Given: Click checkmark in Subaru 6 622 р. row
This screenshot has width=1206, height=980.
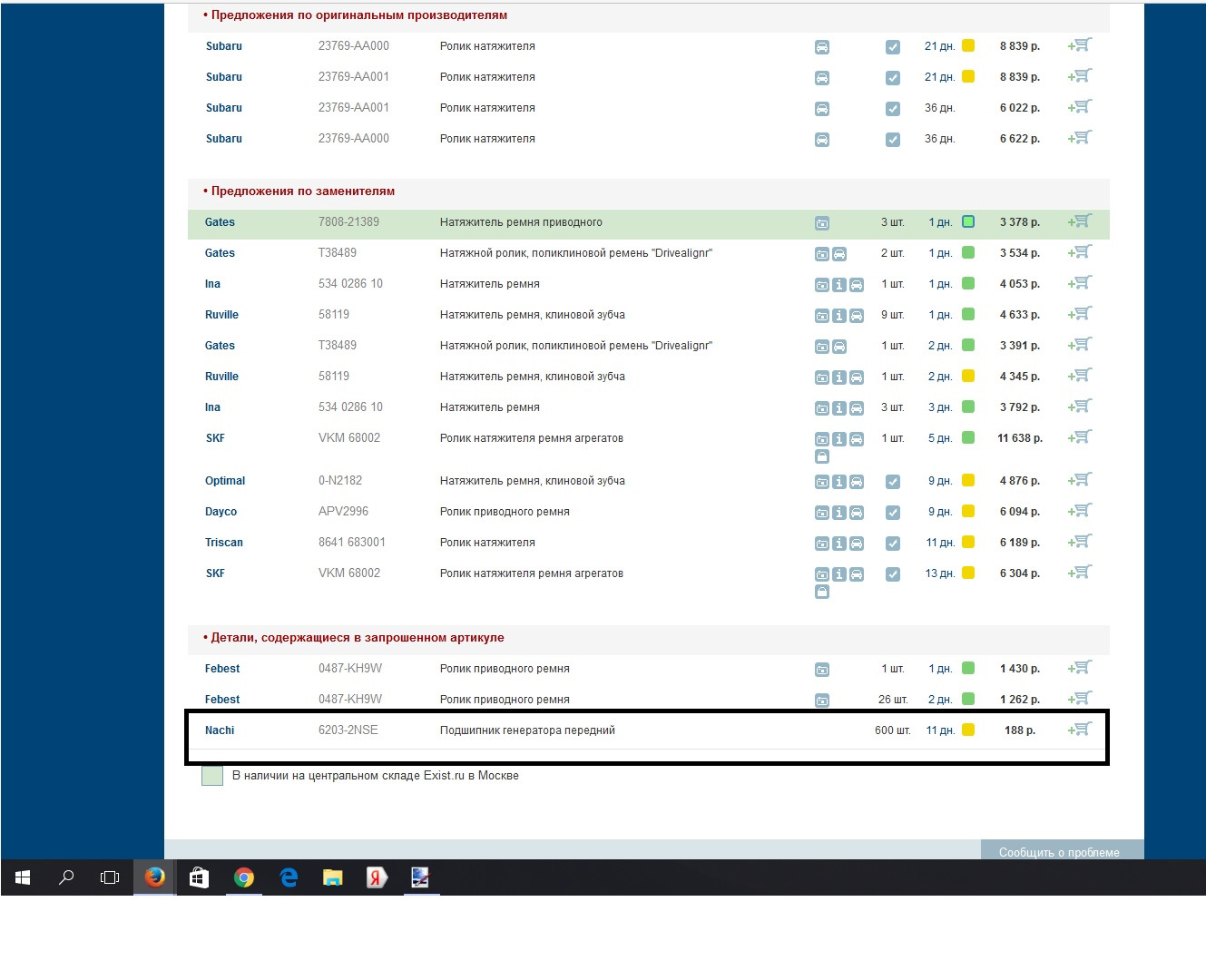Looking at the screenshot, I should click(x=893, y=140).
